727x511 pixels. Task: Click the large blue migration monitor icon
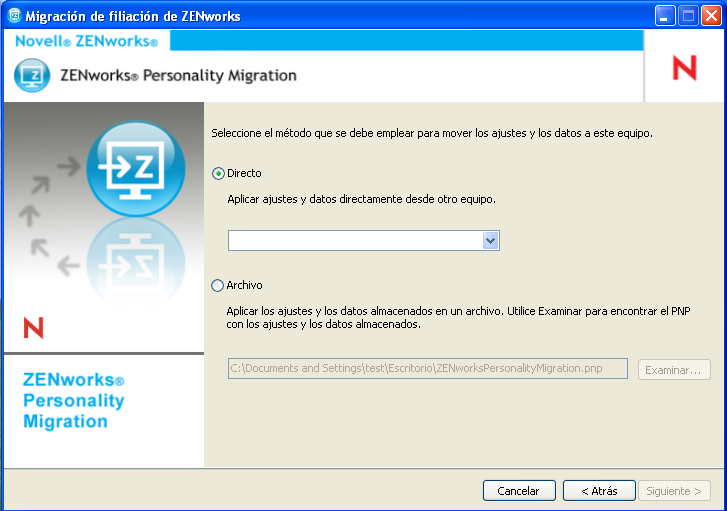(x=136, y=168)
